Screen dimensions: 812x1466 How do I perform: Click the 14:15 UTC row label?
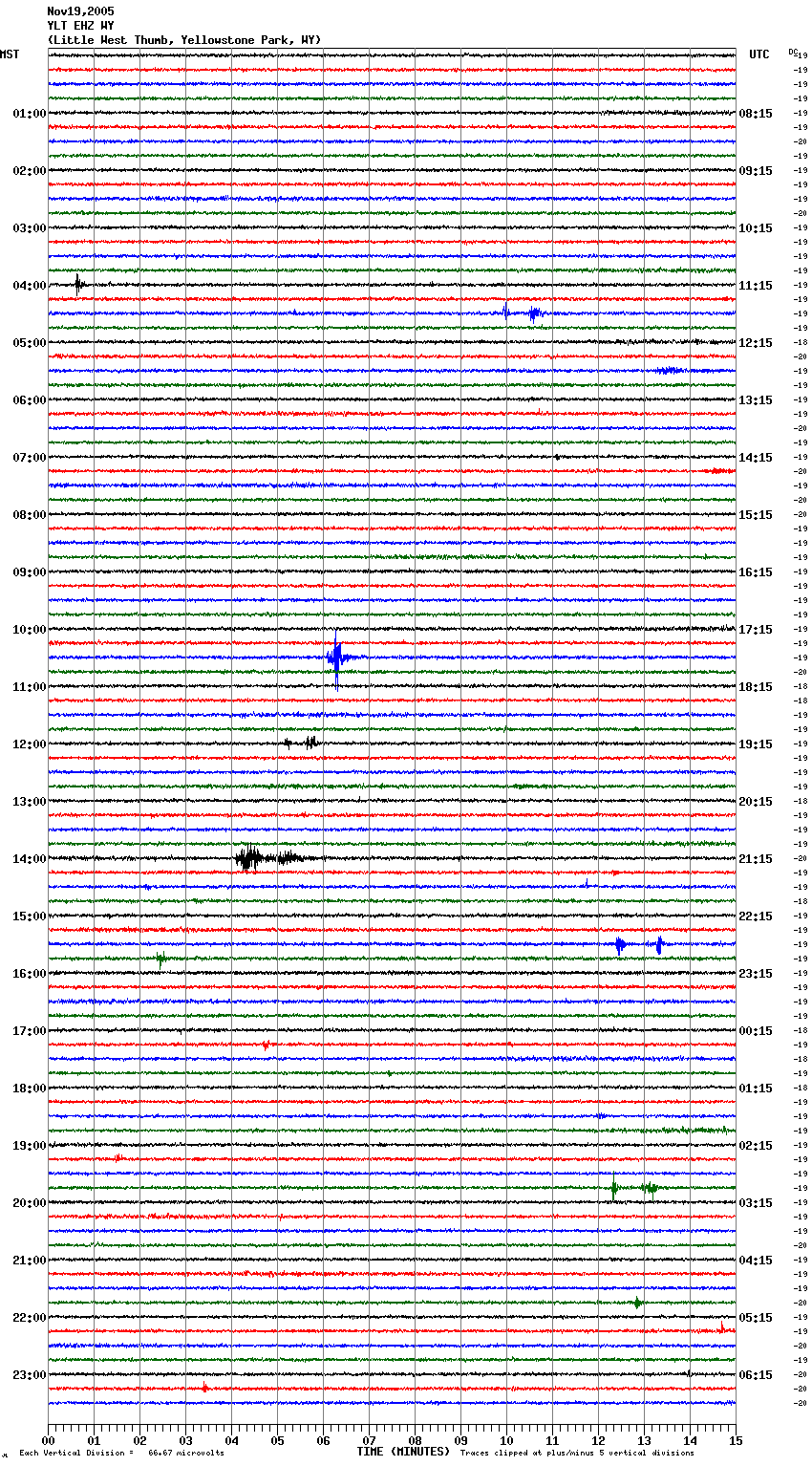(x=756, y=458)
